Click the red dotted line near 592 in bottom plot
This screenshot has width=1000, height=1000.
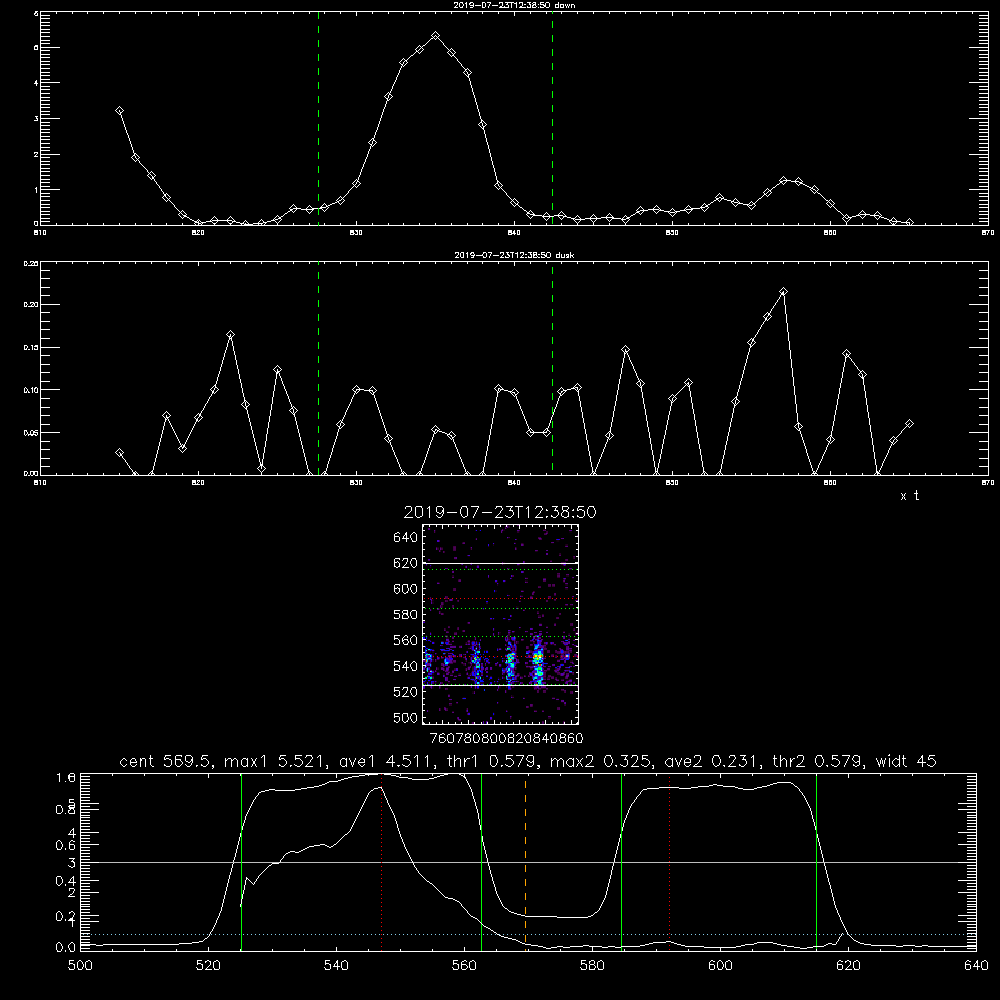pyautogui.click(x=670, y=862)
